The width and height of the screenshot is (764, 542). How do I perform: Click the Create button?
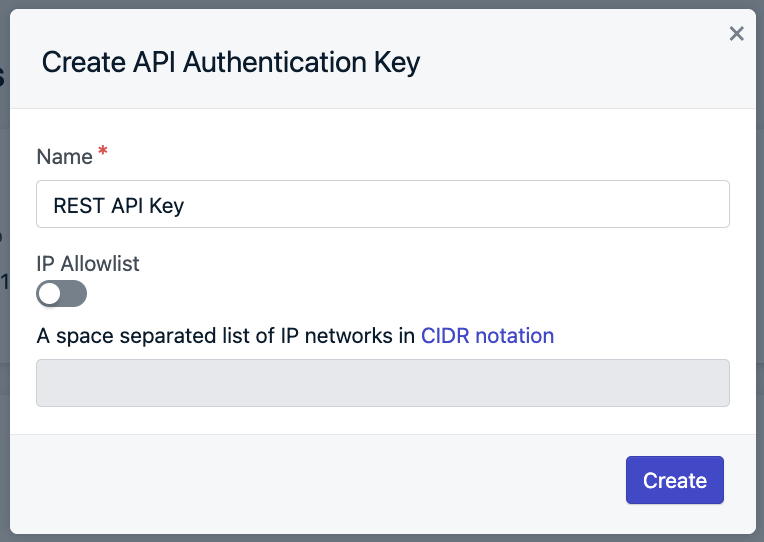point(674,480)
